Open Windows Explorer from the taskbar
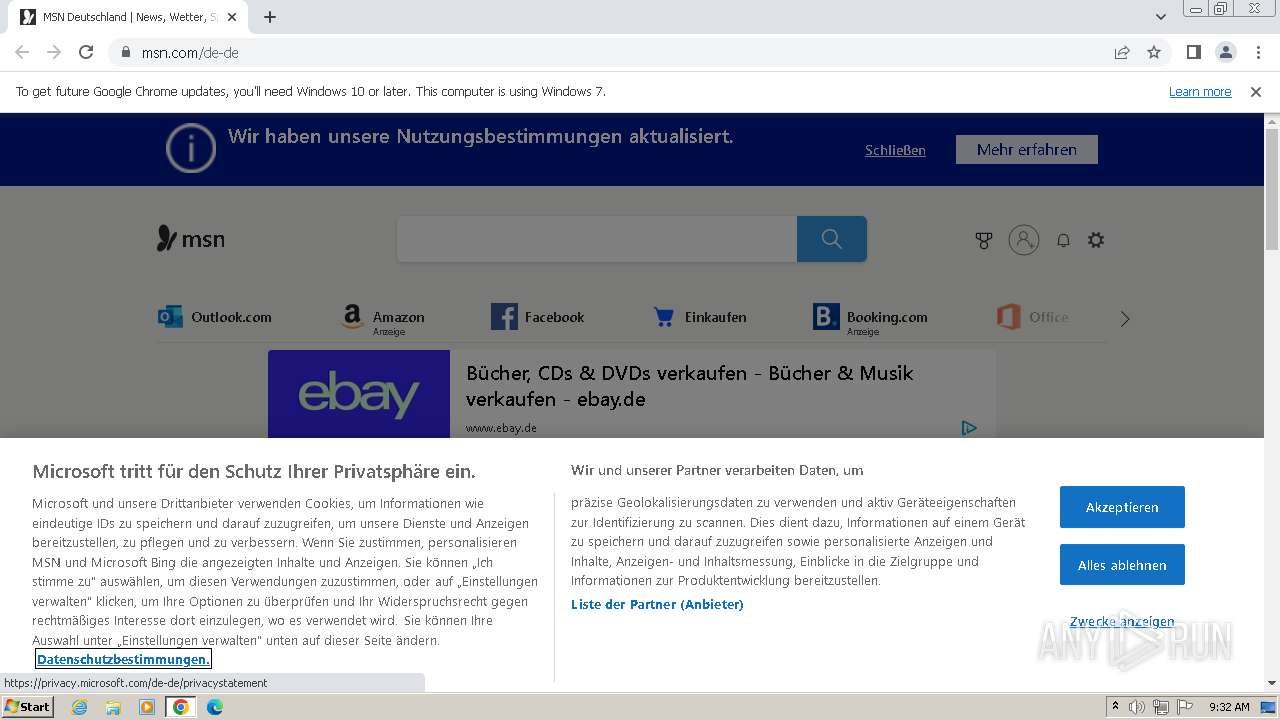Viewport: 1280px width, 720px height. click(113, 707)
